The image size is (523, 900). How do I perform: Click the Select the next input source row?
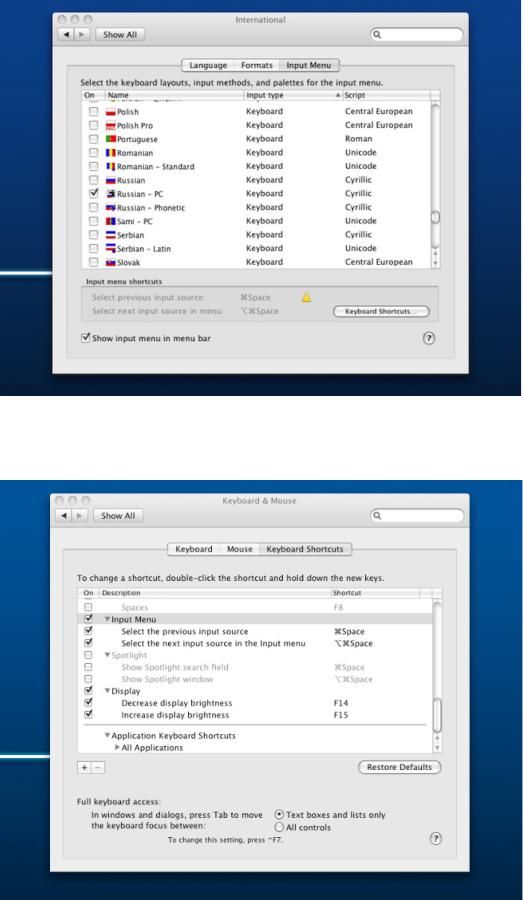click(x=255, y=643)
